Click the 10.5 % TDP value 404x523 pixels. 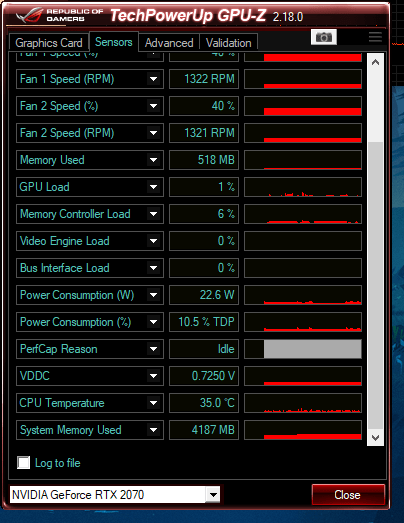coord(204,322)
